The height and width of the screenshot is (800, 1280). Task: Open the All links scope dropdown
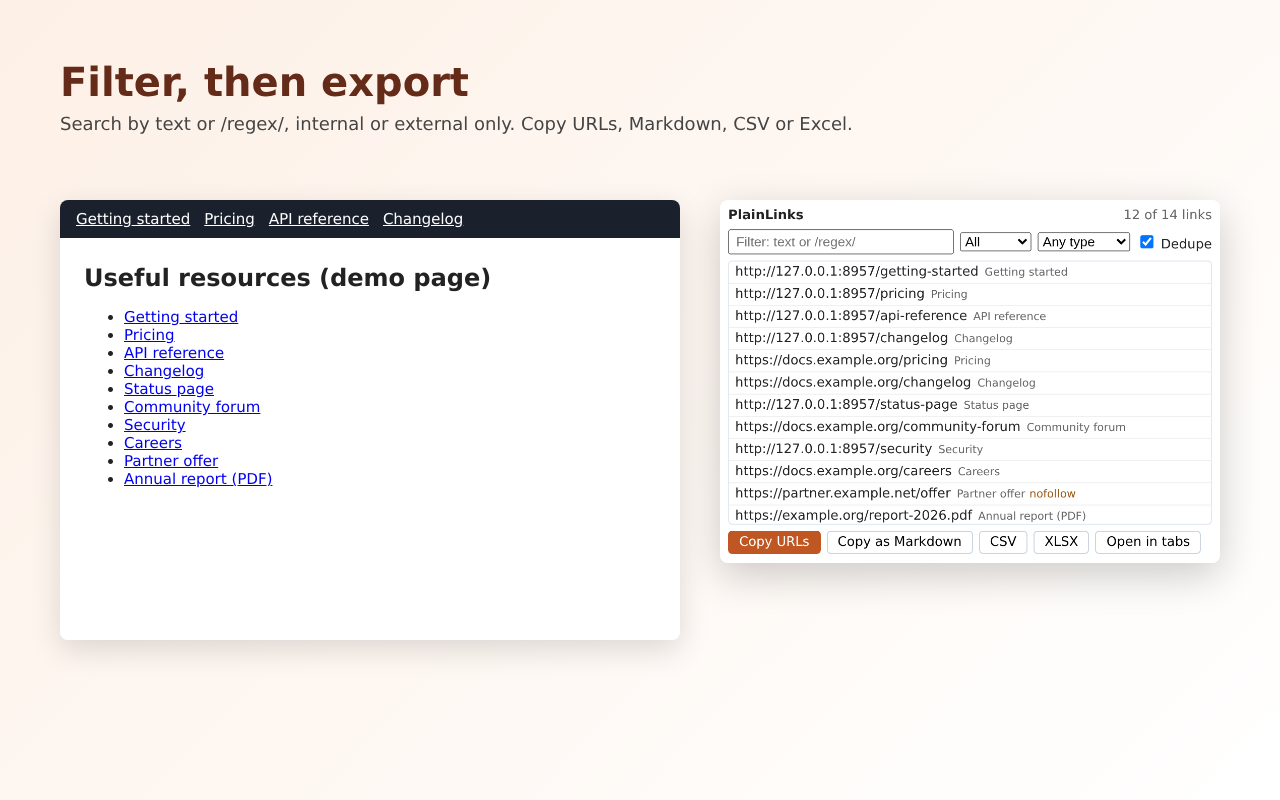click(x=995, y=242)
